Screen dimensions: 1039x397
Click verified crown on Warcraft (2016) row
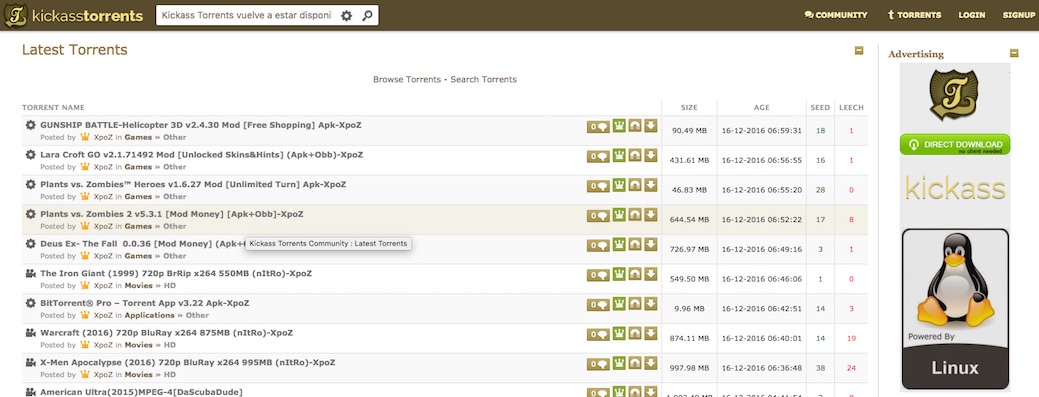tap(619, 333)
